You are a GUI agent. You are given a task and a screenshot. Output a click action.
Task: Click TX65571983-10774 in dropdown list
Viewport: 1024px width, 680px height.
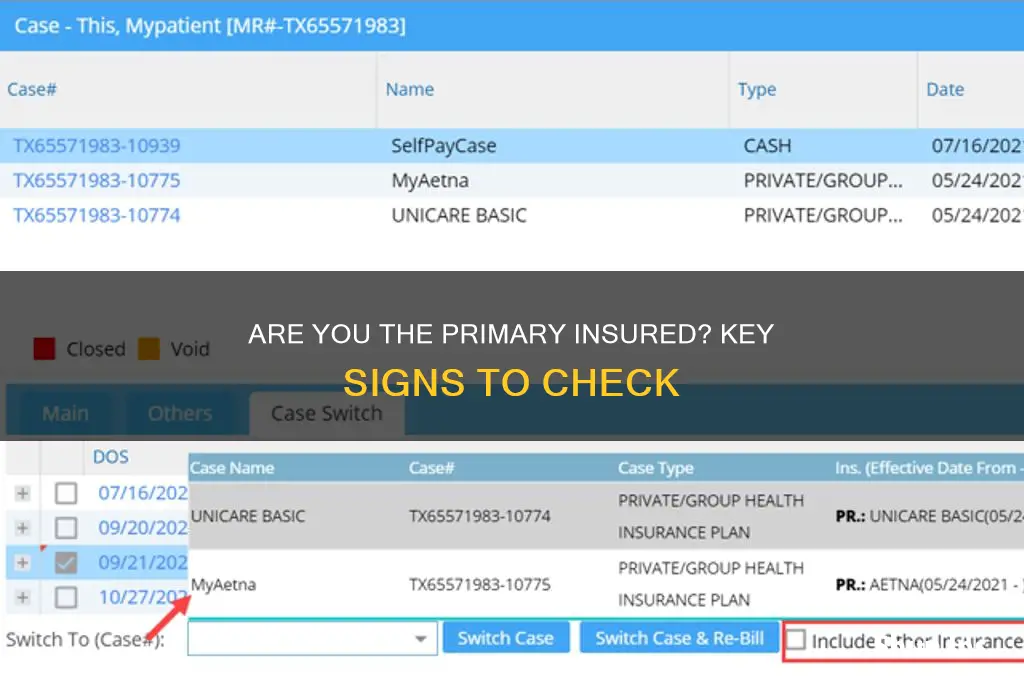click(480, 516)
